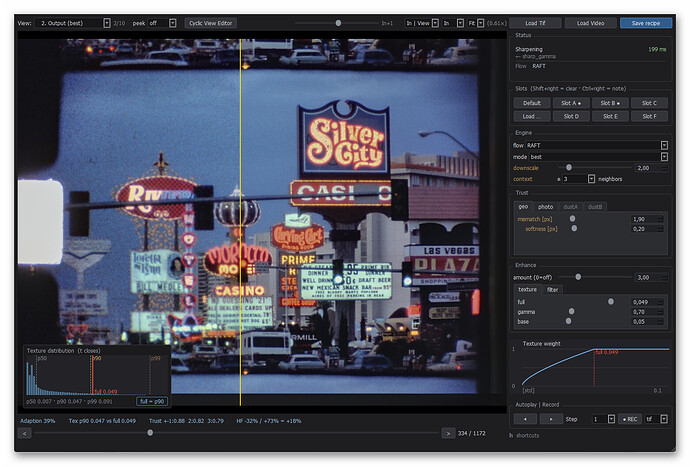Click the downscale value field
The width and height of the screenshot is (690, 467).
point(651,168)
